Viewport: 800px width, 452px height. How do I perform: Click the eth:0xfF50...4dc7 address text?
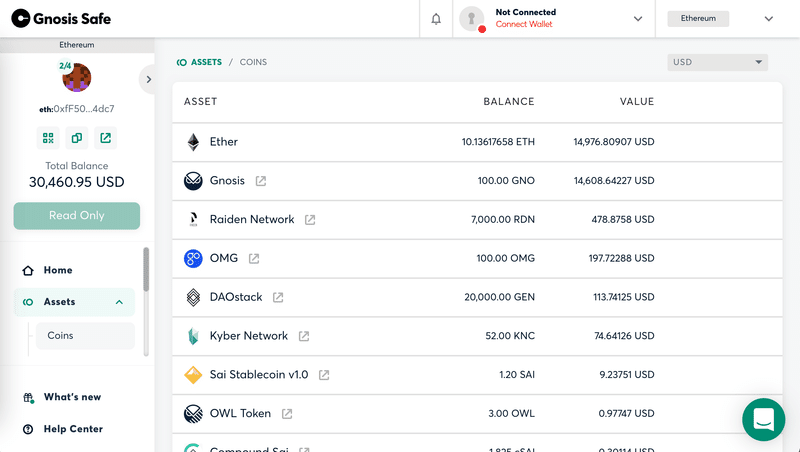pyautogui.click(x=77, y=109)
